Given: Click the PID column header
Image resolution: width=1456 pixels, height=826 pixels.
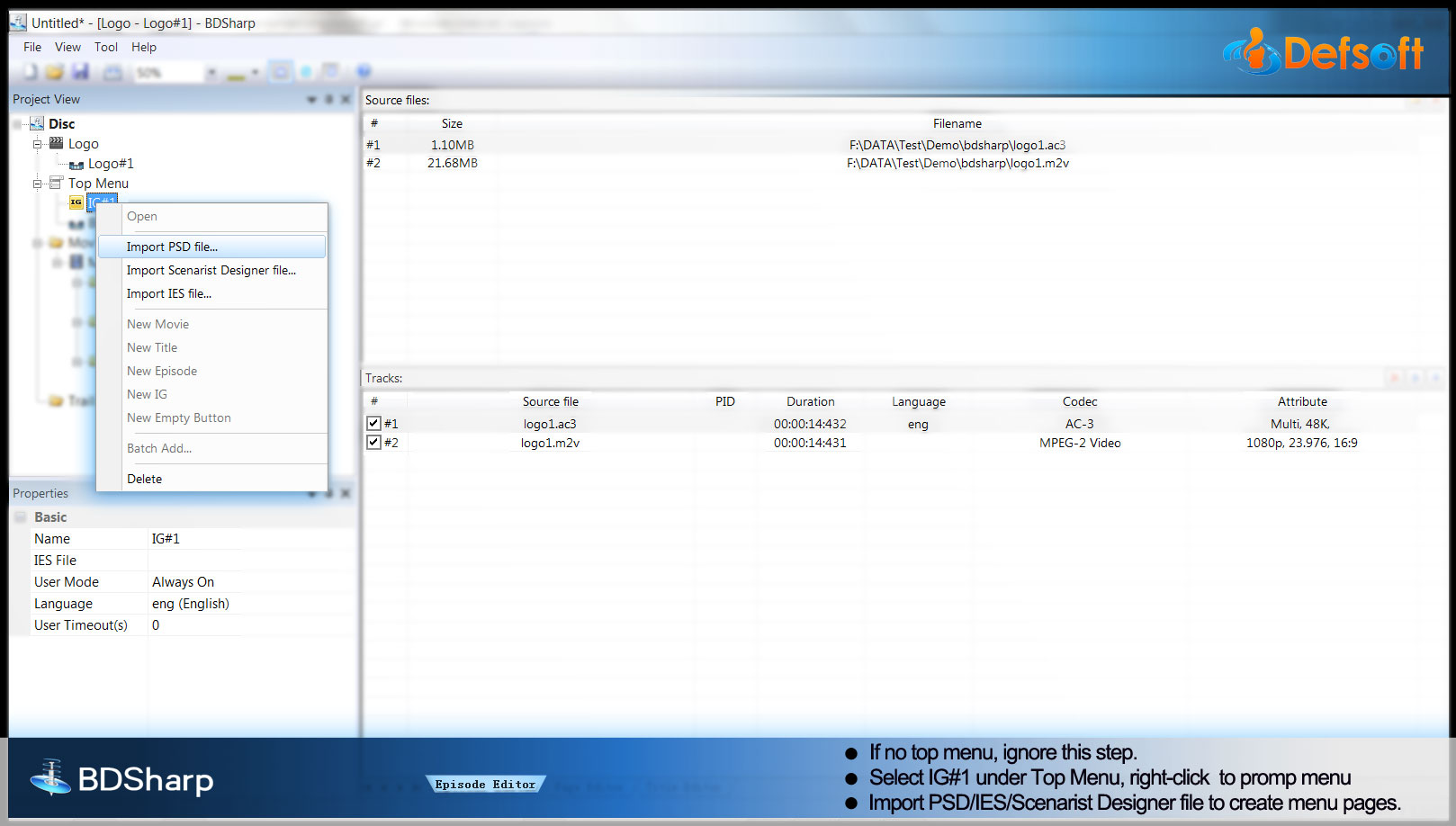Looking at the screenshot, I should point(724,401).
